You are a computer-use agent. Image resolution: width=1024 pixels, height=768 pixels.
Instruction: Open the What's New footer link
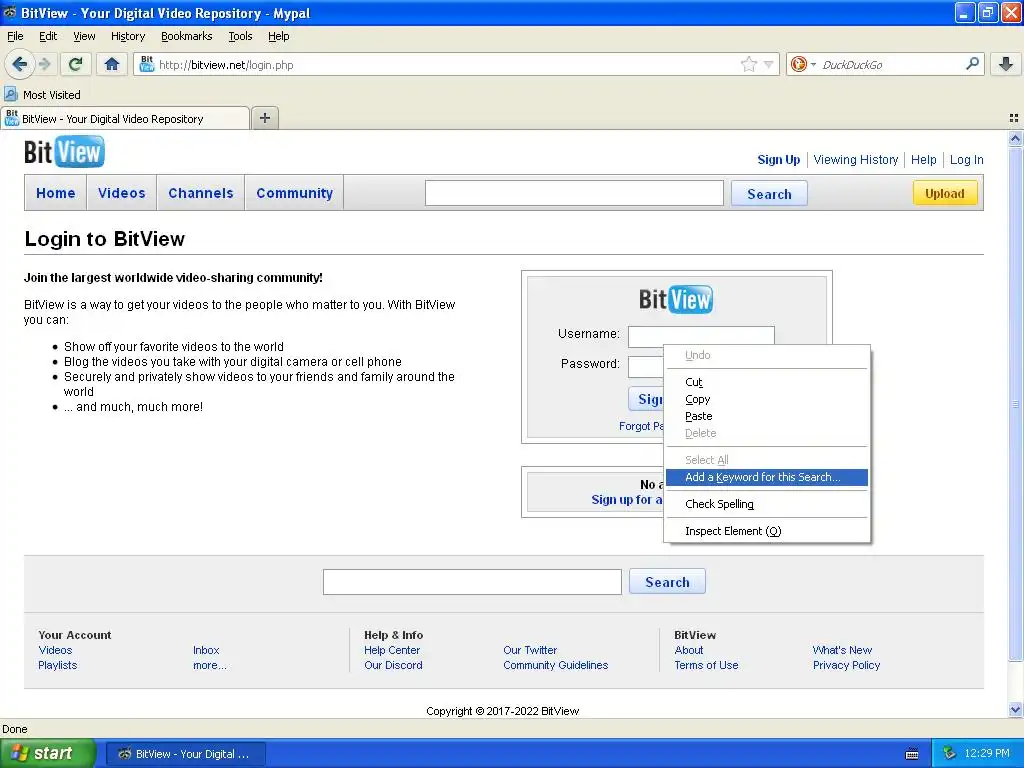pos(842,650)
